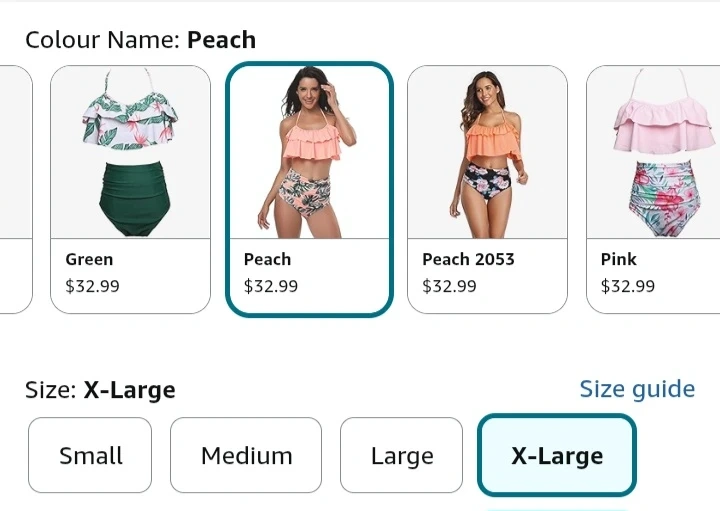The height and width of the screenshot is (511, 720).
Task: Click the 'Peach 2053' name label
Action: click(468, 259)
